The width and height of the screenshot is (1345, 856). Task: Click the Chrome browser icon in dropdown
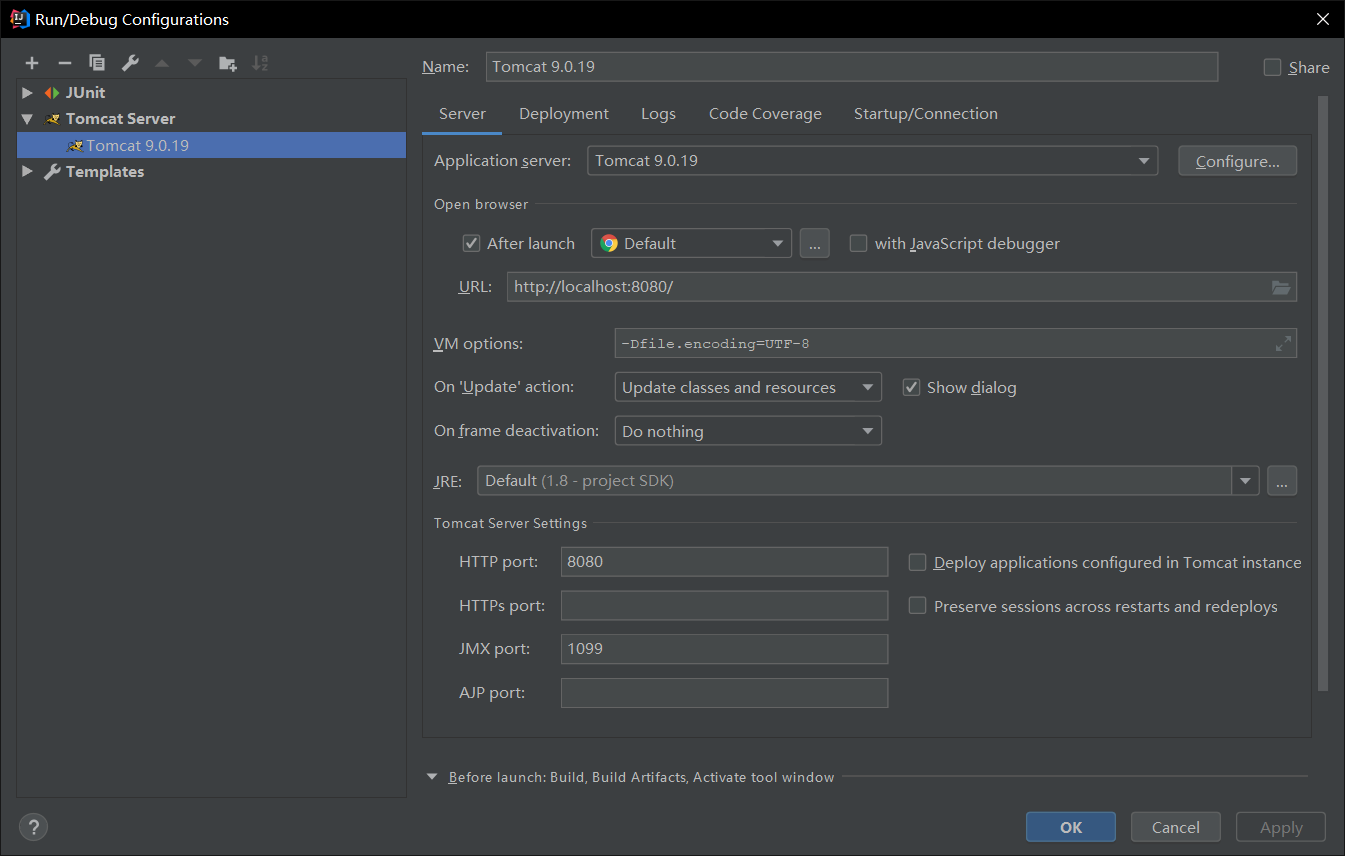pyautogui.click(x=609, y=243)
